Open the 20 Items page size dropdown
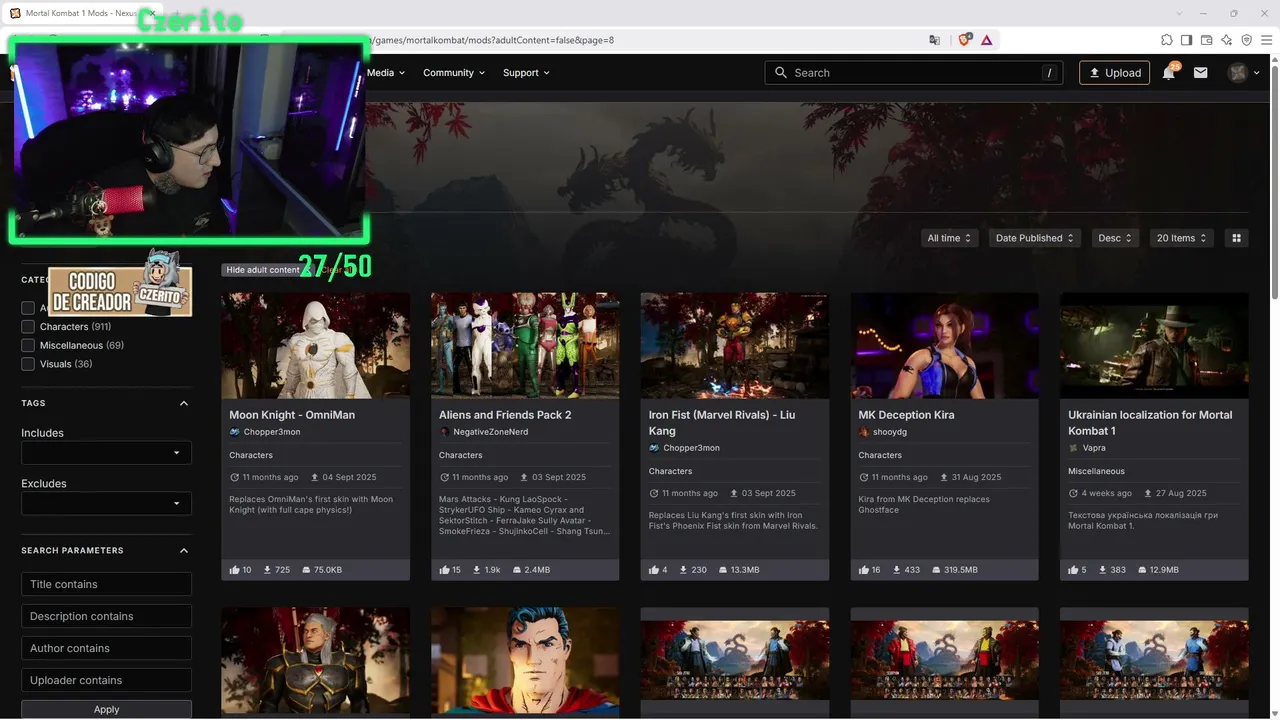 (1182, 238)
